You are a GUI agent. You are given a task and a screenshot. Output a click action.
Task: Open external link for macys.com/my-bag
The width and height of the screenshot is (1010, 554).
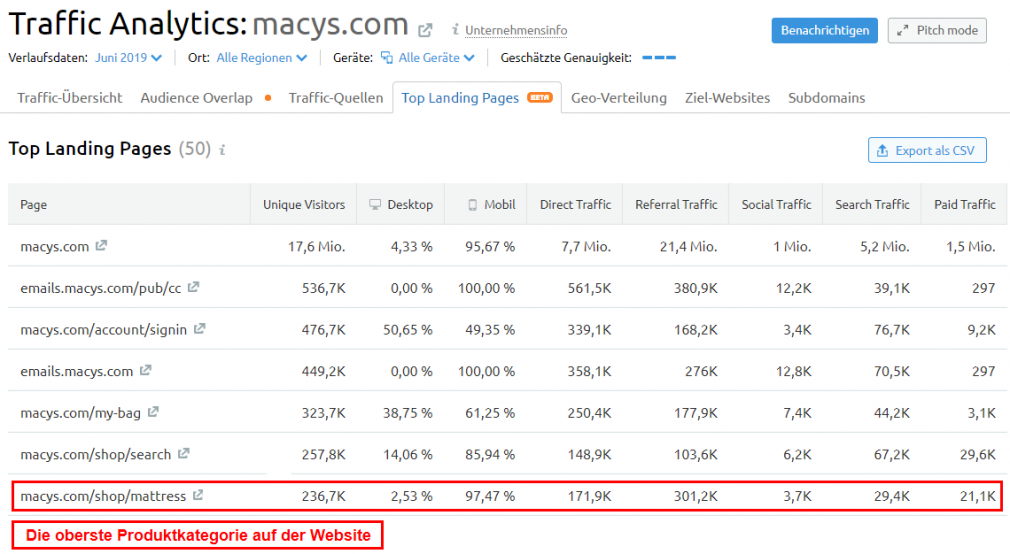pos(153,412)
